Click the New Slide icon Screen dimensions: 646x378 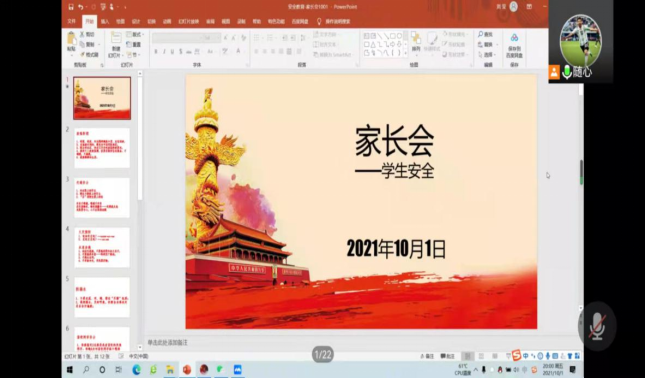click(x=116, y=44)
